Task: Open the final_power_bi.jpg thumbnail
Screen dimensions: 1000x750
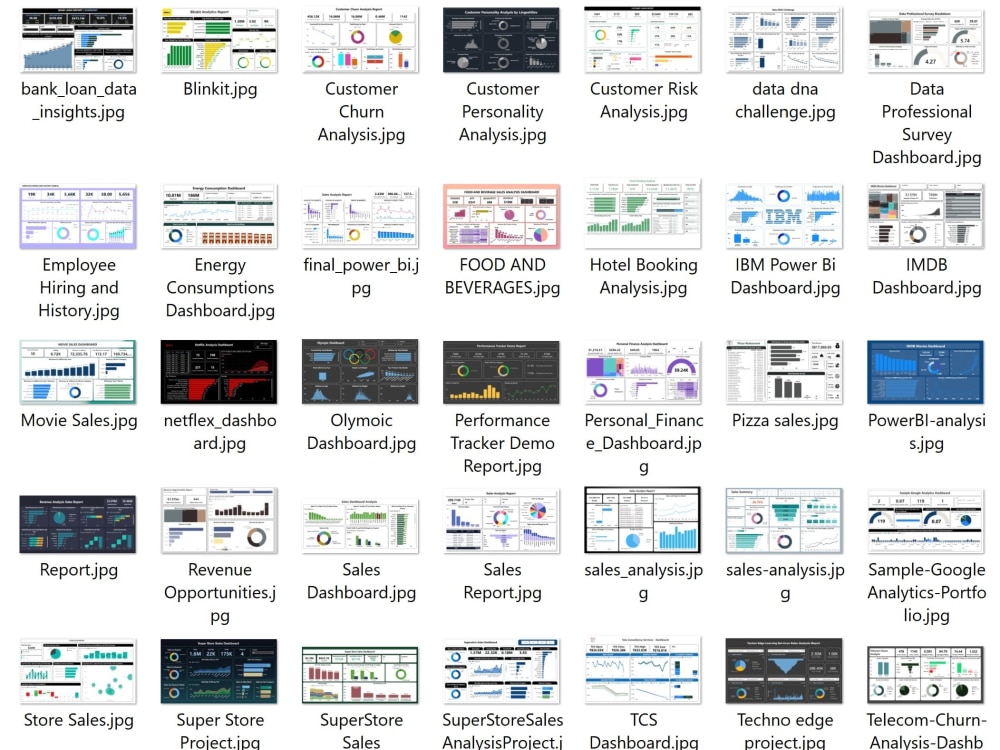Action: coord(361,216)
